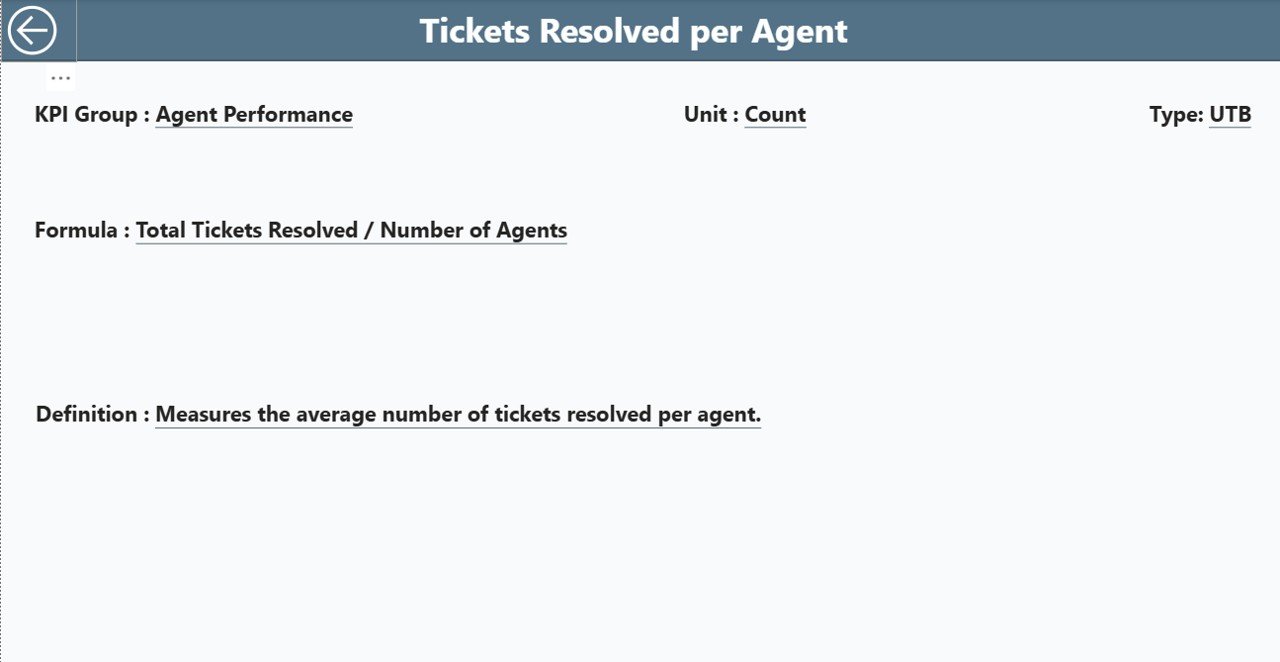Click the Unit label
The width and height of the screenshot is (1280, 662).
705,115
